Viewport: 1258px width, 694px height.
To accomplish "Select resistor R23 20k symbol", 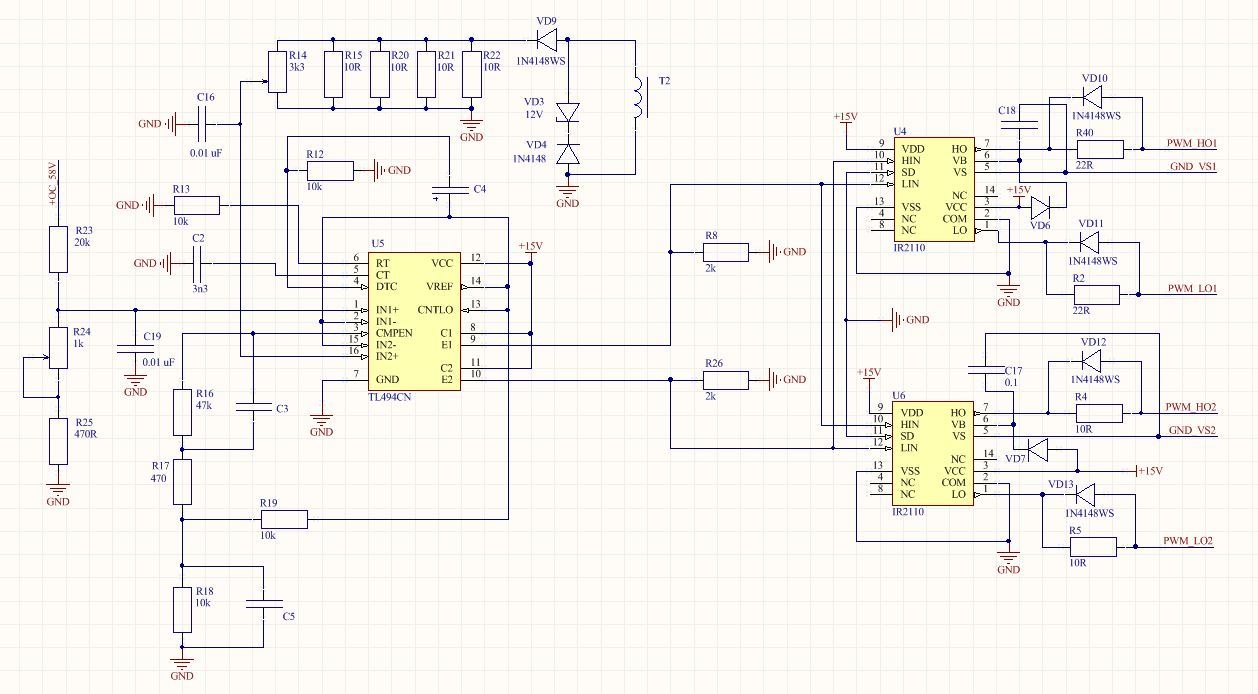I will tap(58, 249).
